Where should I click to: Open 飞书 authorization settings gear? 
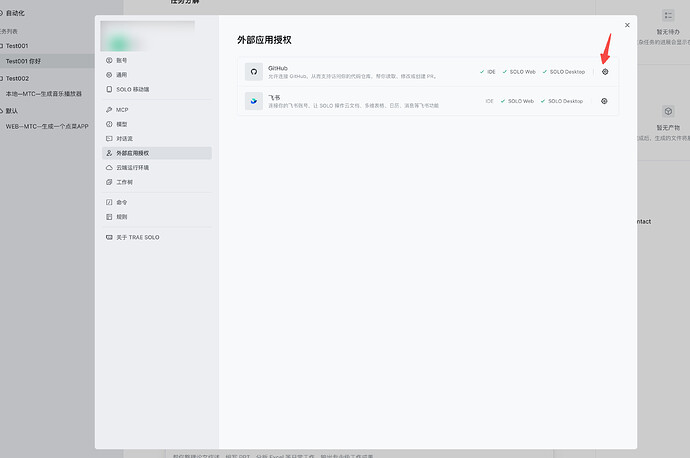[x=604, y=101]
